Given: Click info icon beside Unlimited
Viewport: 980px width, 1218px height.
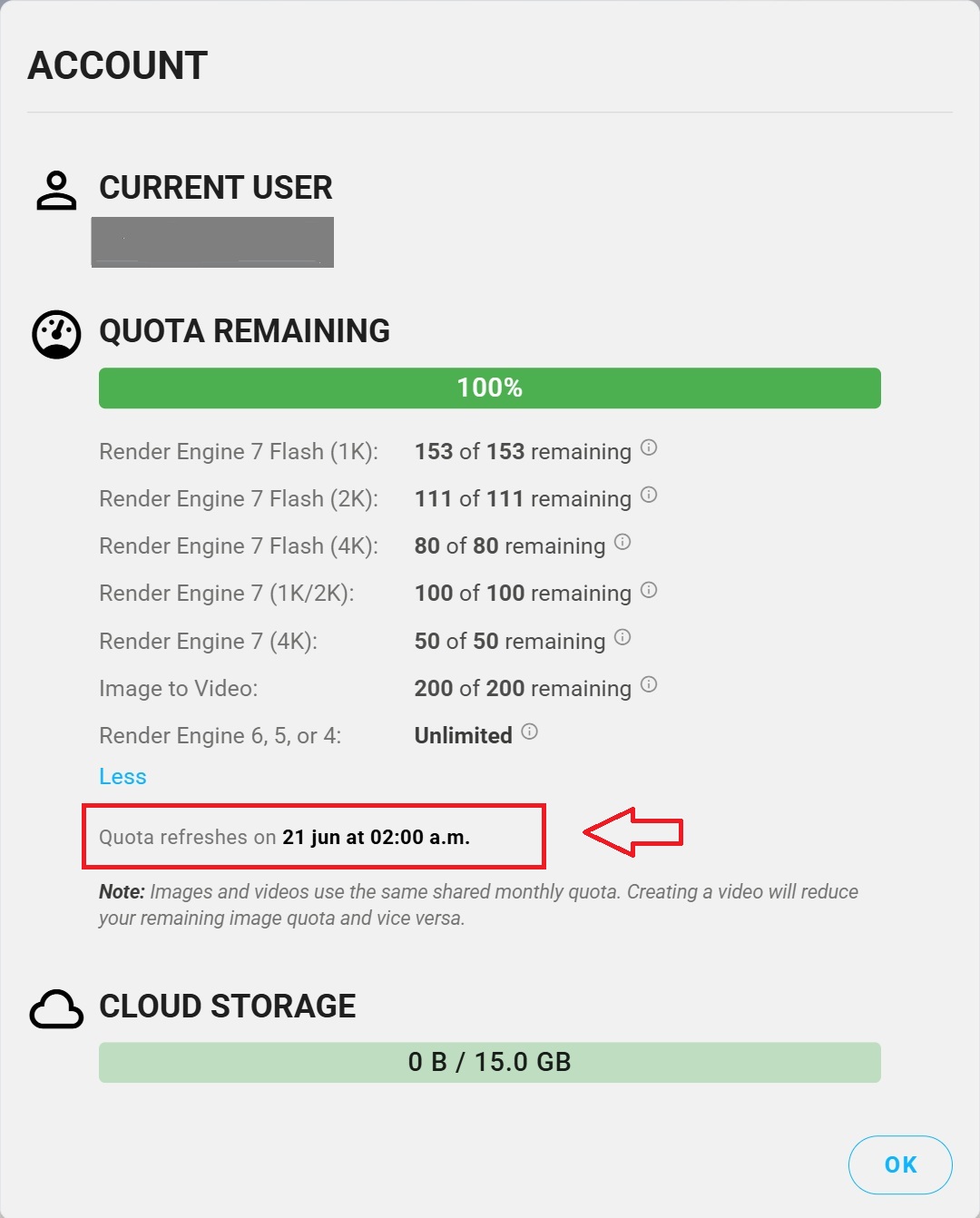Looking at the screenshot, I should click(530, 732).
